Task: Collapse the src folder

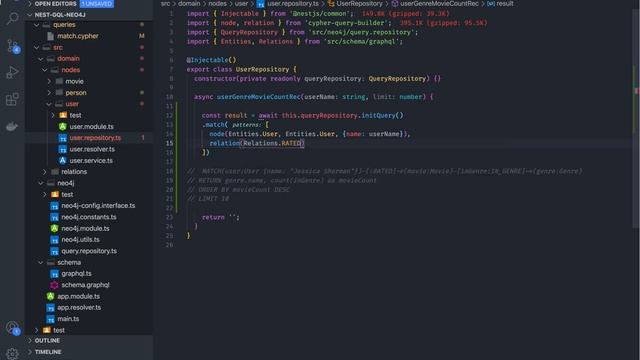Action: click(37, 47)
